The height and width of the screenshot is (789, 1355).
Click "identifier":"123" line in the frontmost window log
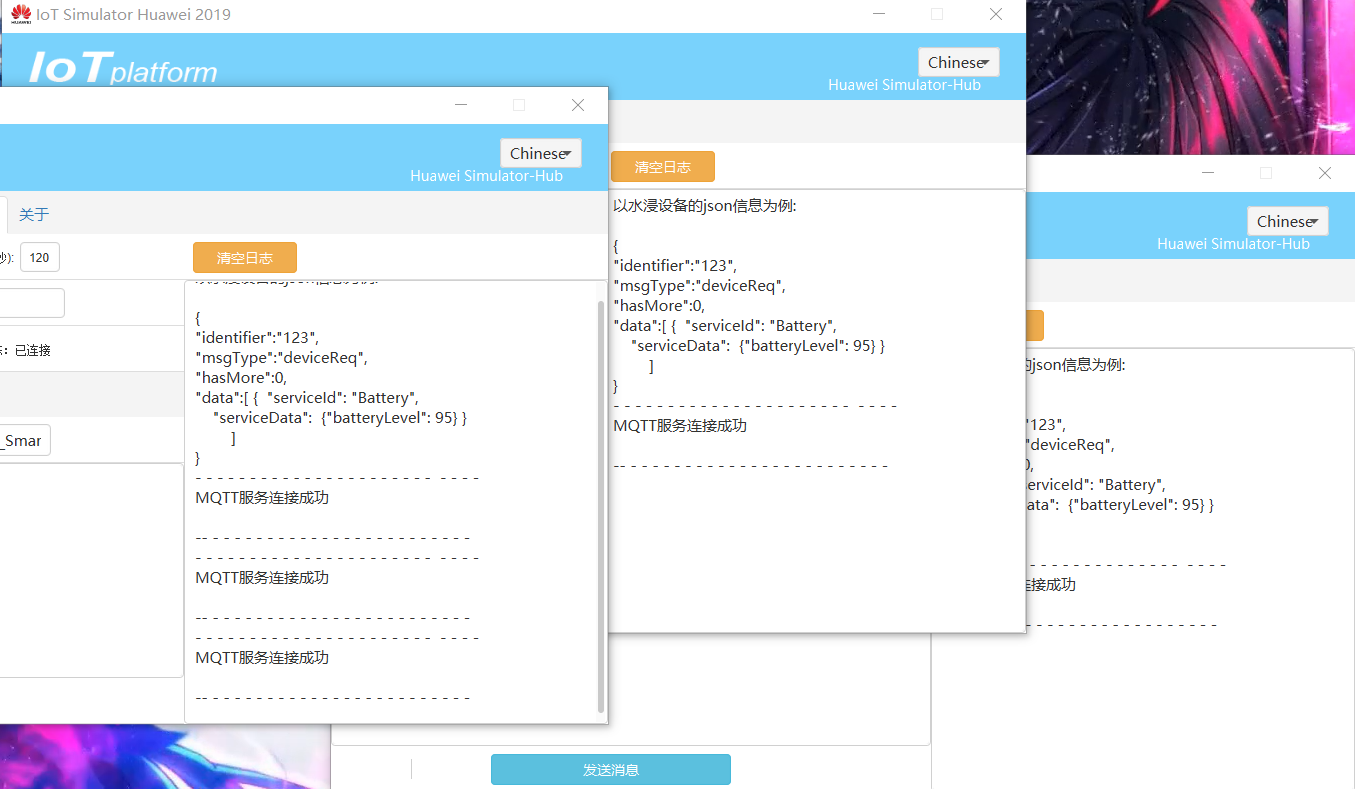[257, 337]
